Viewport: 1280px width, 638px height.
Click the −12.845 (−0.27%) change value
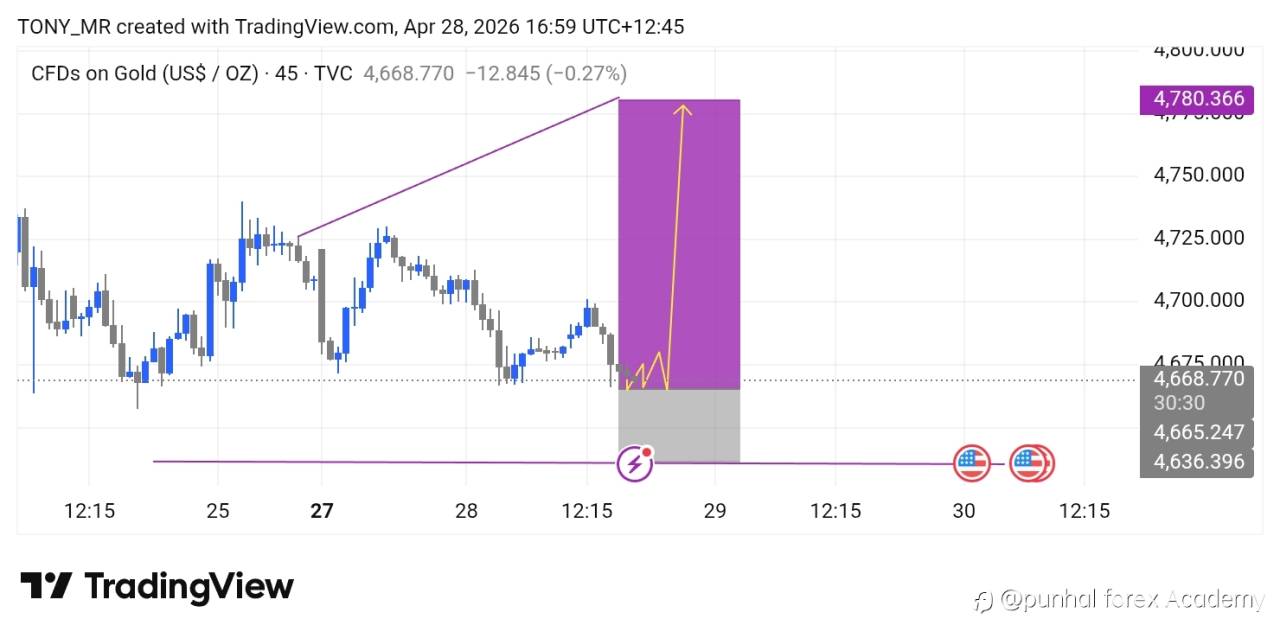point(546,73)
